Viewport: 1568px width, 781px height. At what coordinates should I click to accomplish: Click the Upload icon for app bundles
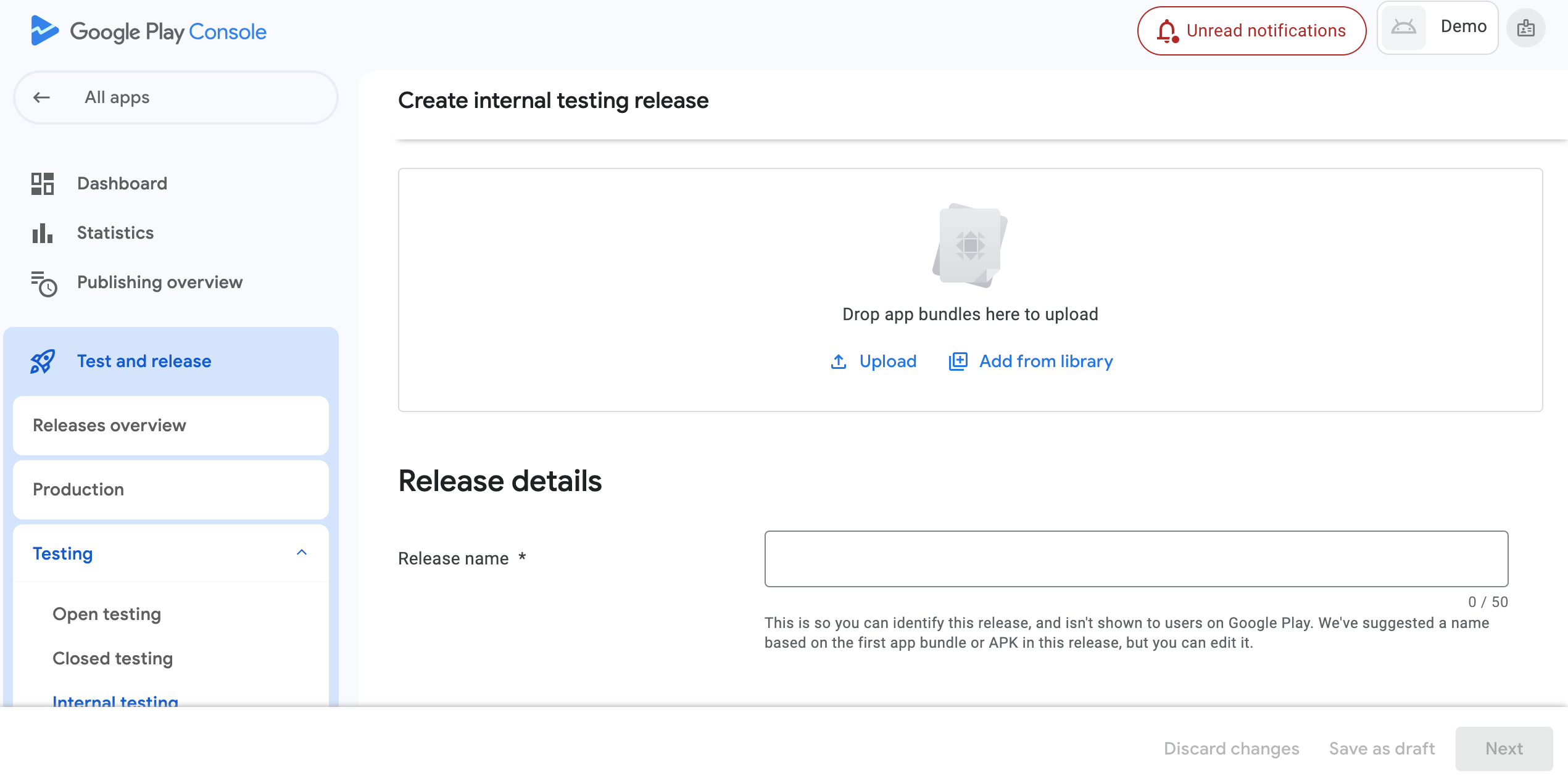(x=838, y=361)
